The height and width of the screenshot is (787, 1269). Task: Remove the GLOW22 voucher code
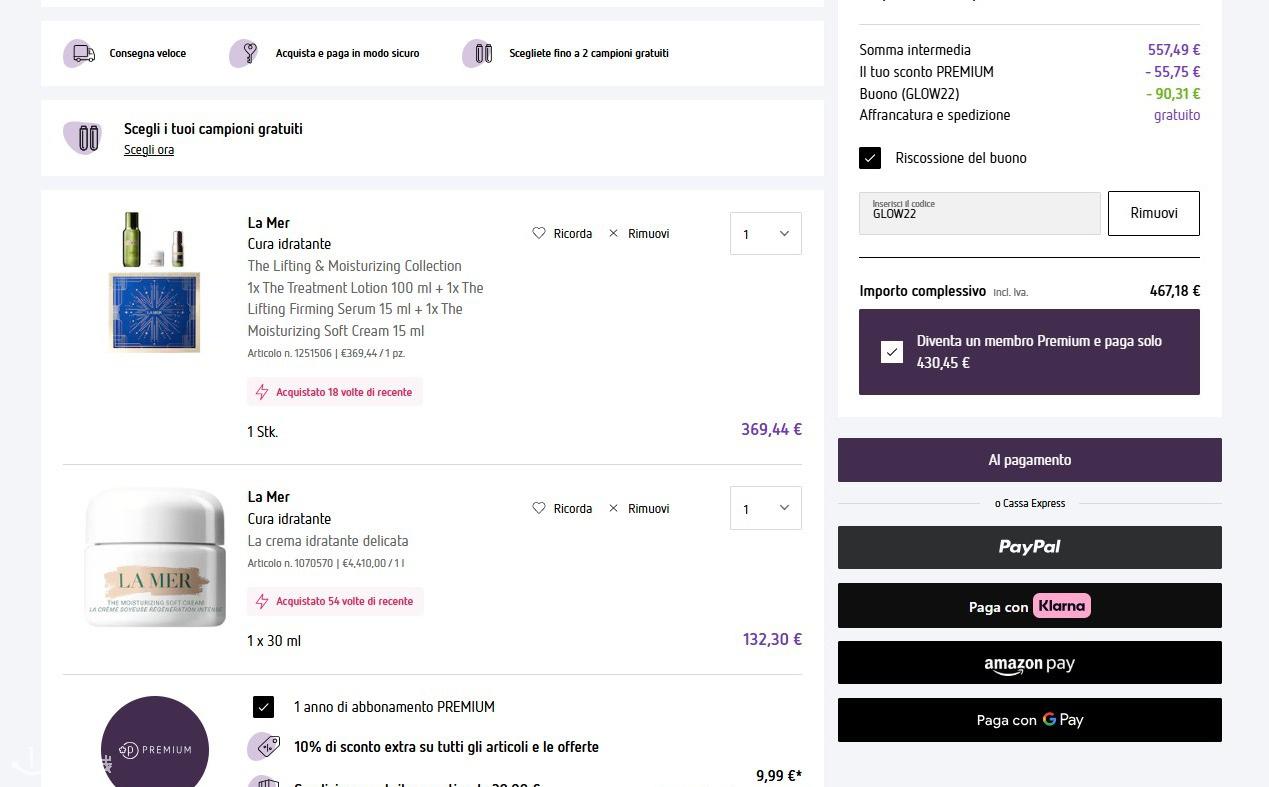(x=1153, y=213)
